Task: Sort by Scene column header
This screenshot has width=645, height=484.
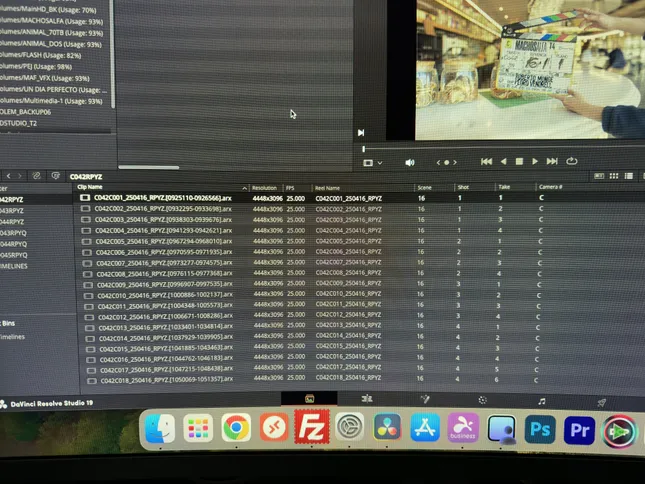Action: (425, 188)
